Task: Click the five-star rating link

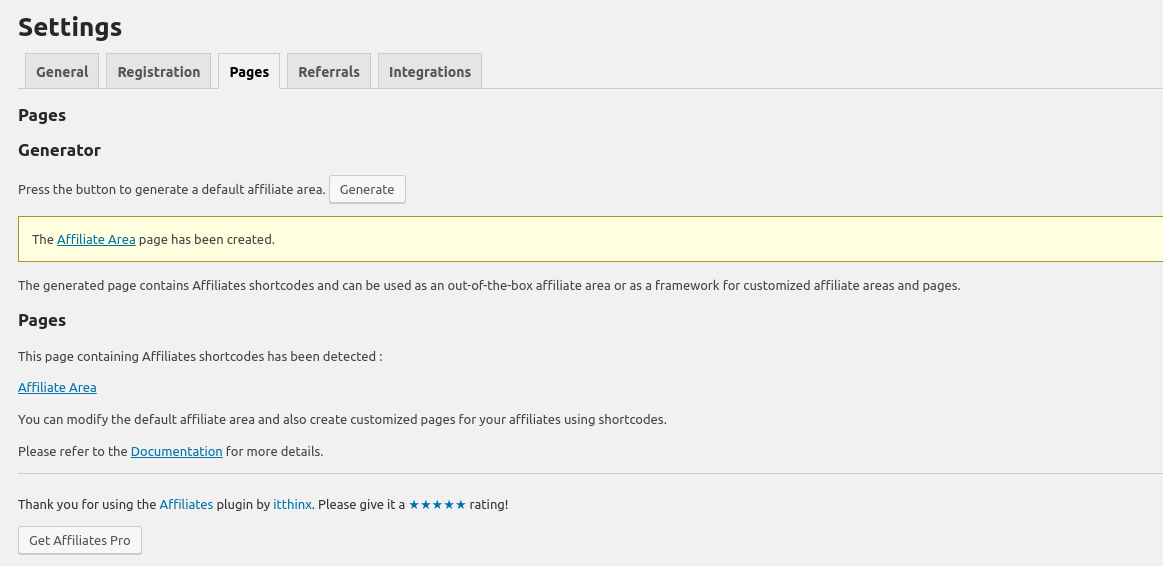Action: (x=438, y=504)
